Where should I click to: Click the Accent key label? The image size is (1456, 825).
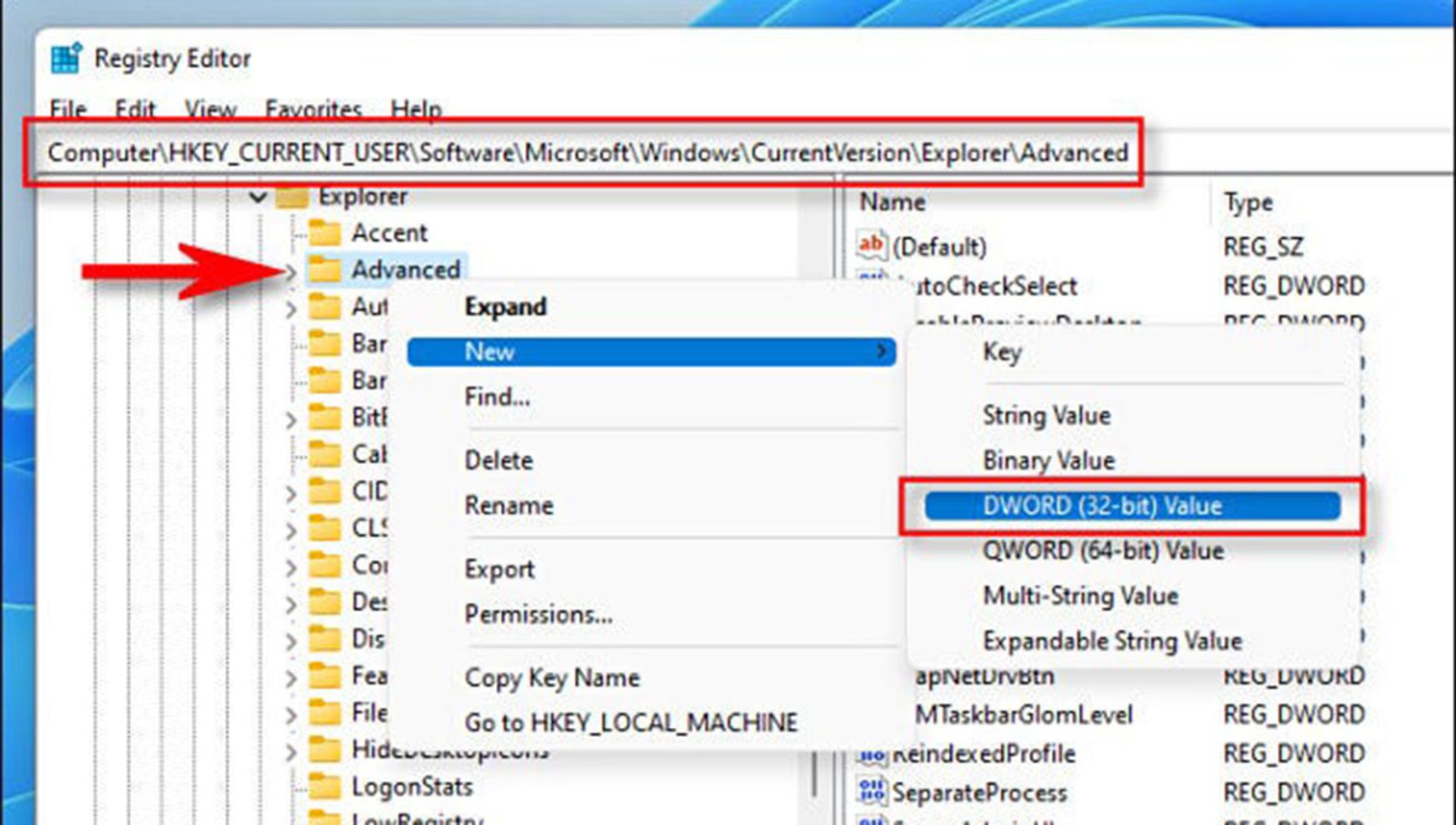click(x=389, y=232)
